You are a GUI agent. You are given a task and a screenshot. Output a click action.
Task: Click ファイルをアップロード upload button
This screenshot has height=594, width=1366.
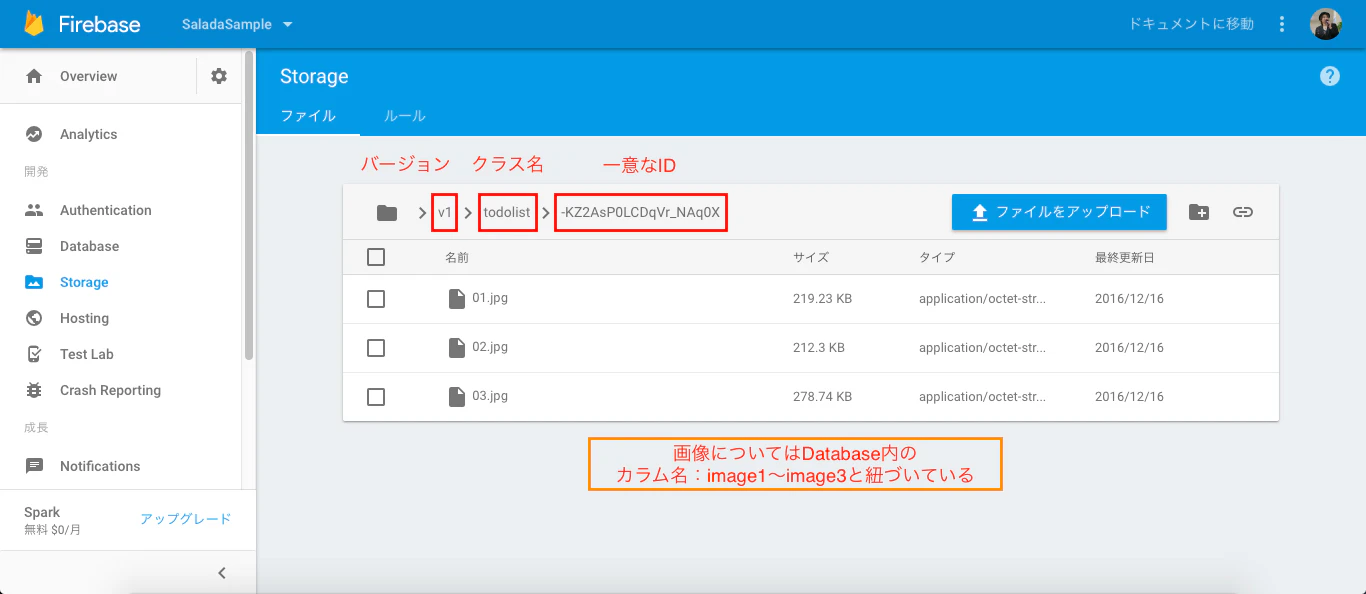pos(1059,212)
